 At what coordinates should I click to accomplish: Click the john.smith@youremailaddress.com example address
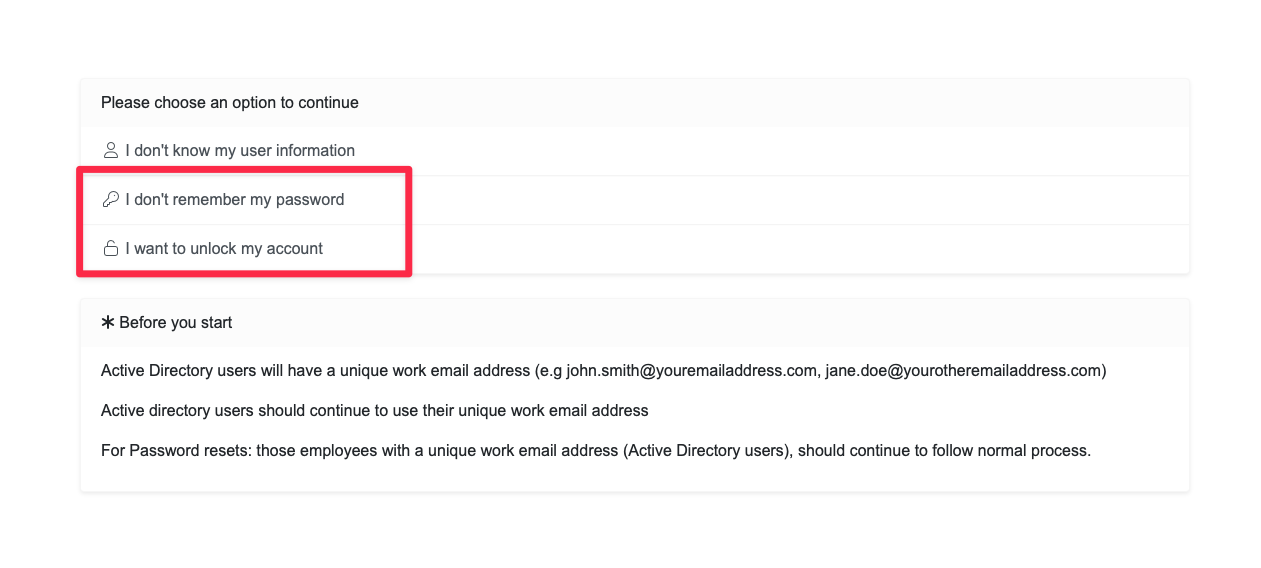point(691,370)
